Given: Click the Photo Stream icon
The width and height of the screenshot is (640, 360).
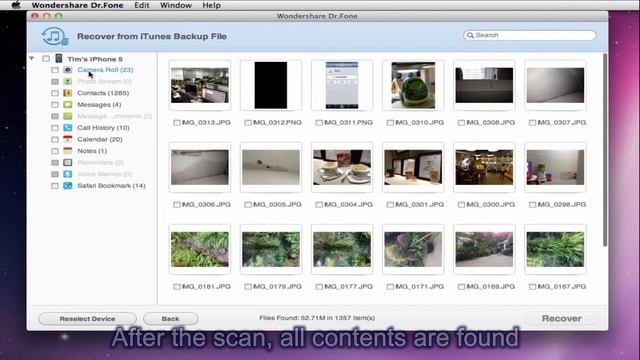Looking at the screenshot, I should [x=68, y=81].
